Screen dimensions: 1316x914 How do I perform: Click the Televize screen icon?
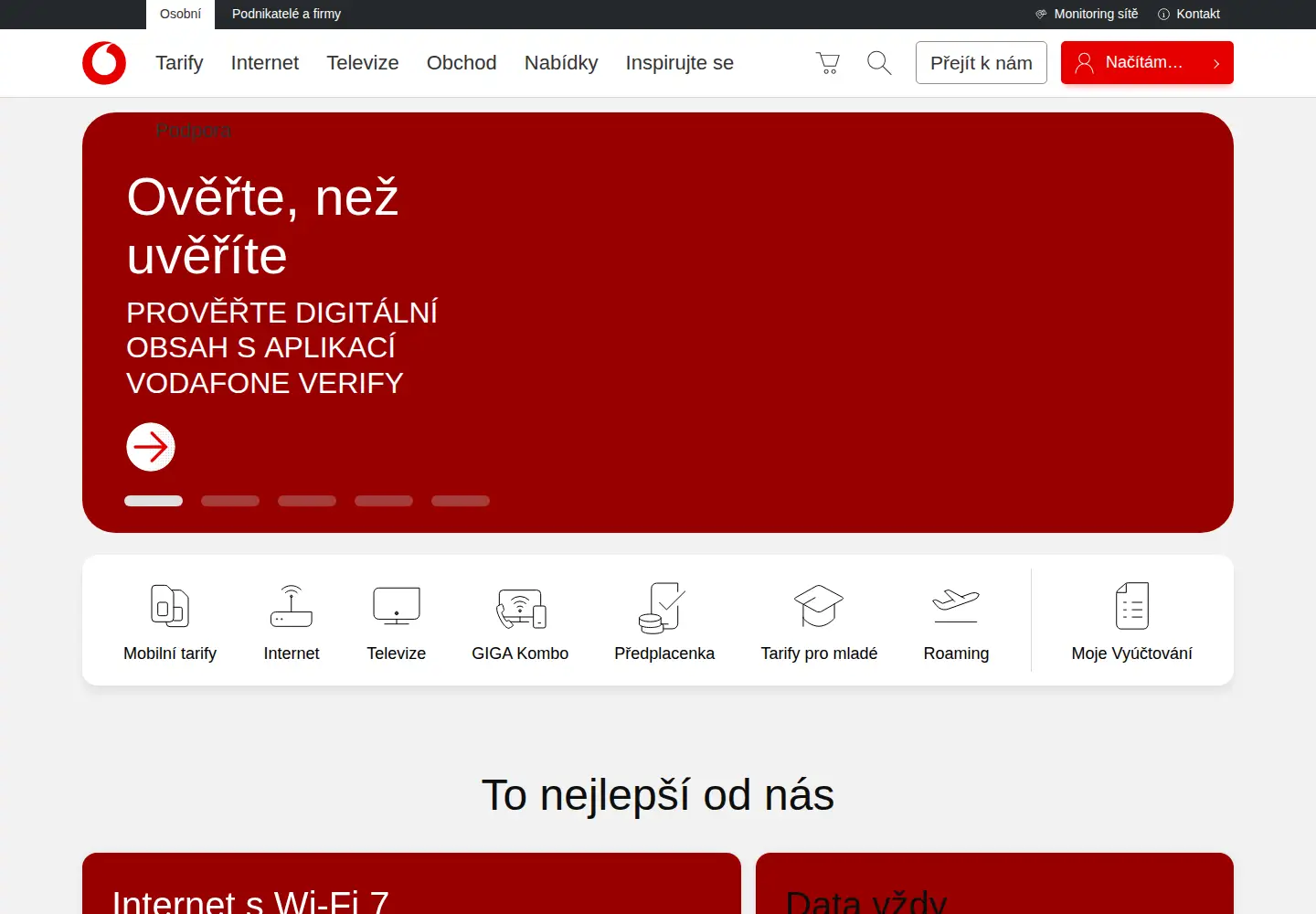[397, 606]
